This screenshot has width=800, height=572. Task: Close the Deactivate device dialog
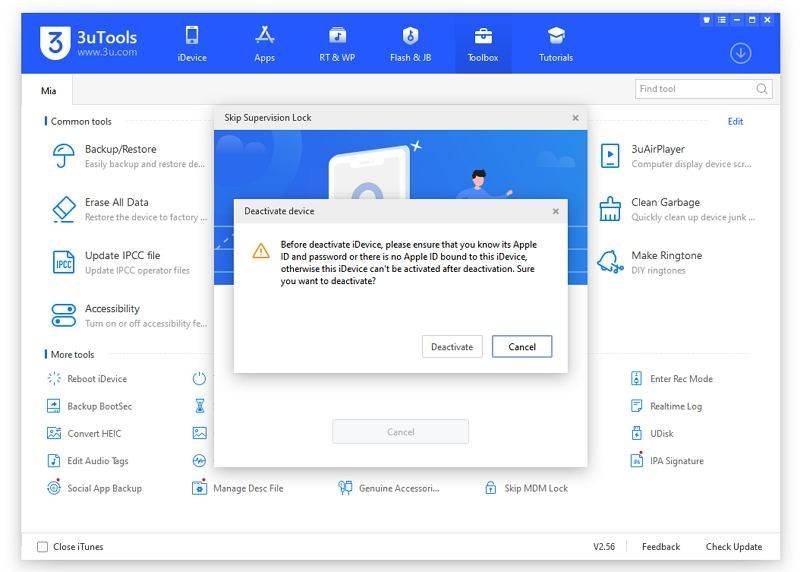[x=555, y=211]
